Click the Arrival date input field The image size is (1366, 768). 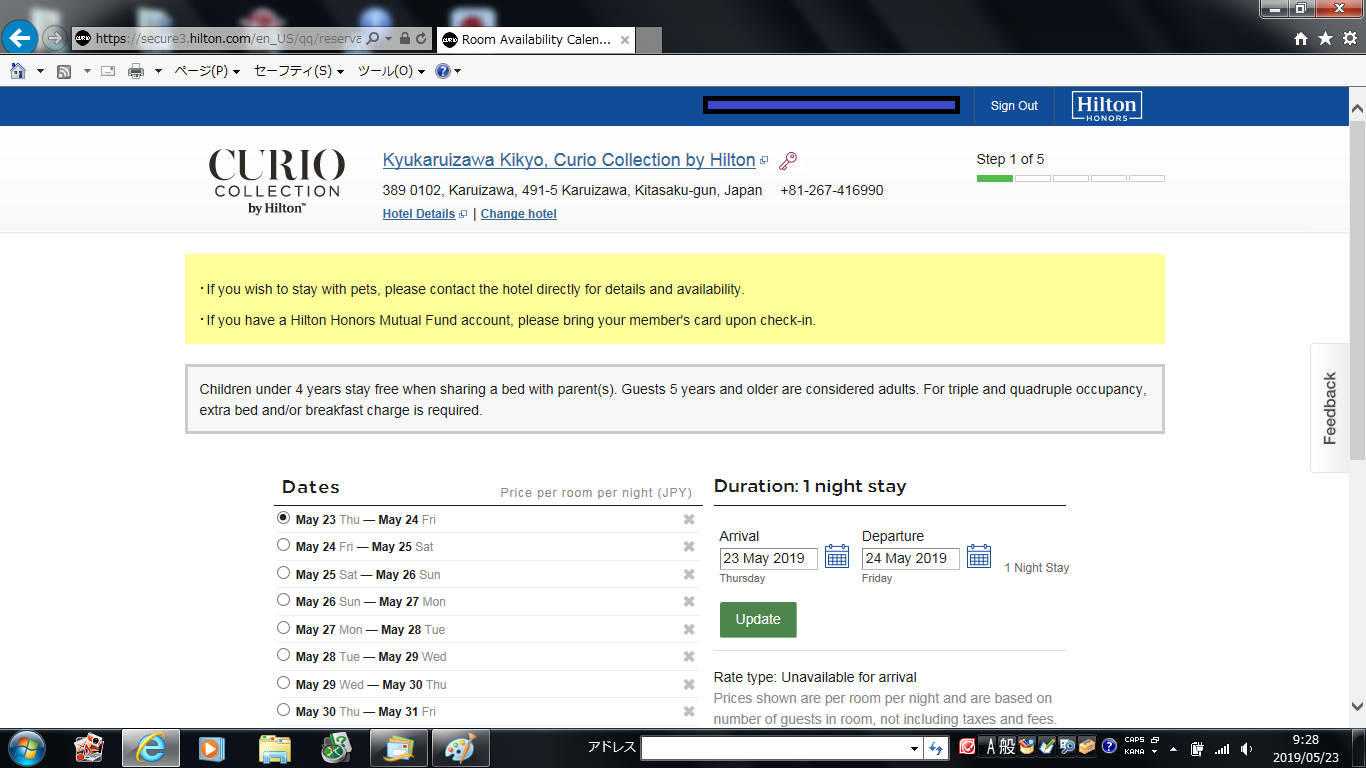[x=768, y=558]
